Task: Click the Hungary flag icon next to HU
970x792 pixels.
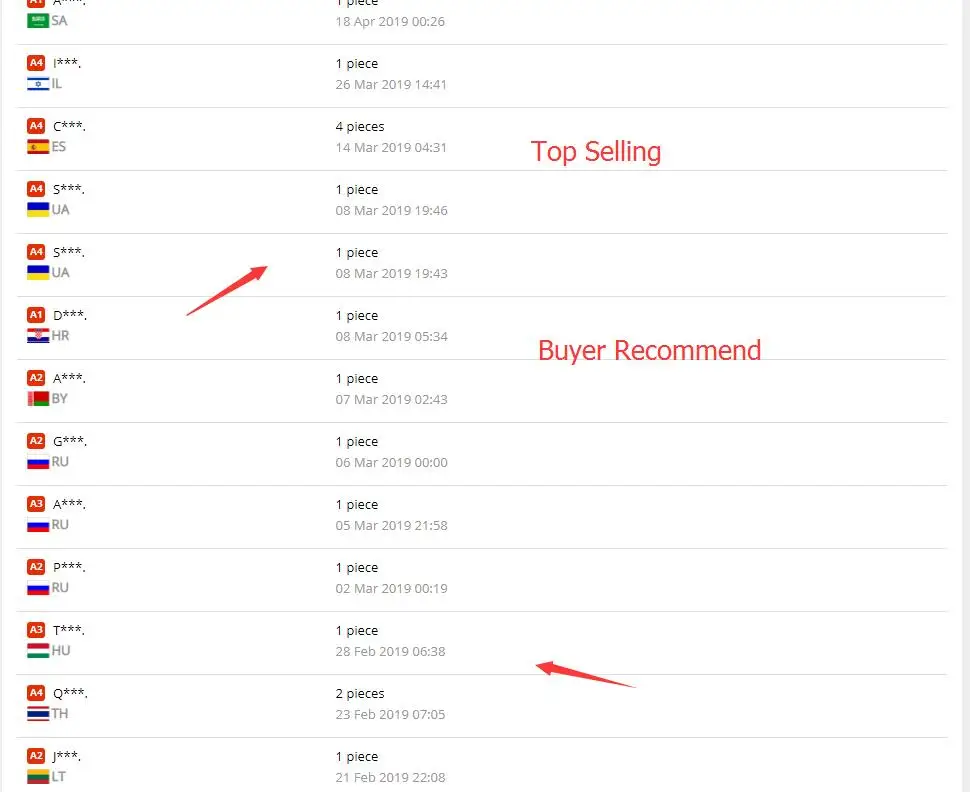Action: tap(38, 651)
